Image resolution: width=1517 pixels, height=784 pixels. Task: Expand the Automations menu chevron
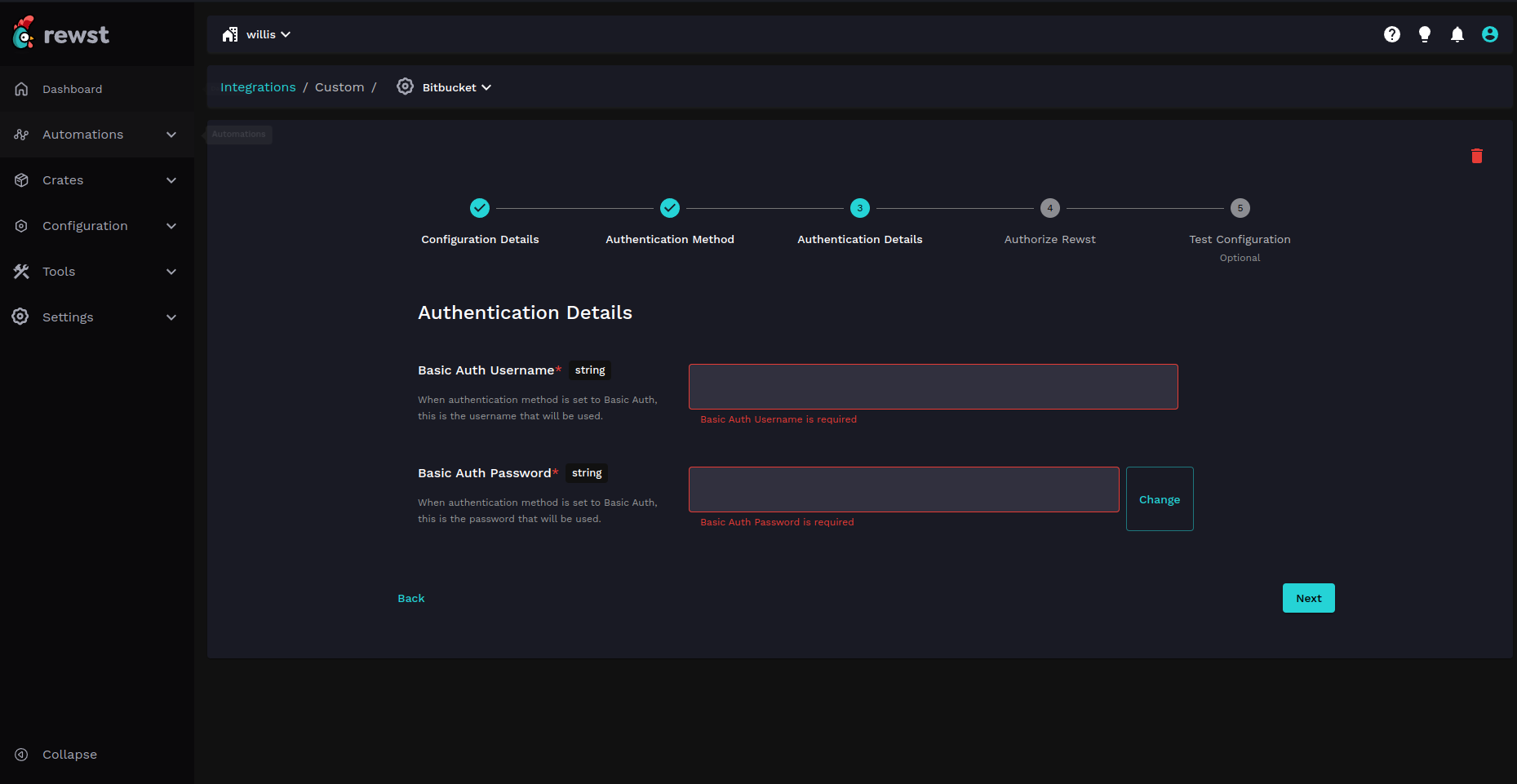[x=171, y=135]
